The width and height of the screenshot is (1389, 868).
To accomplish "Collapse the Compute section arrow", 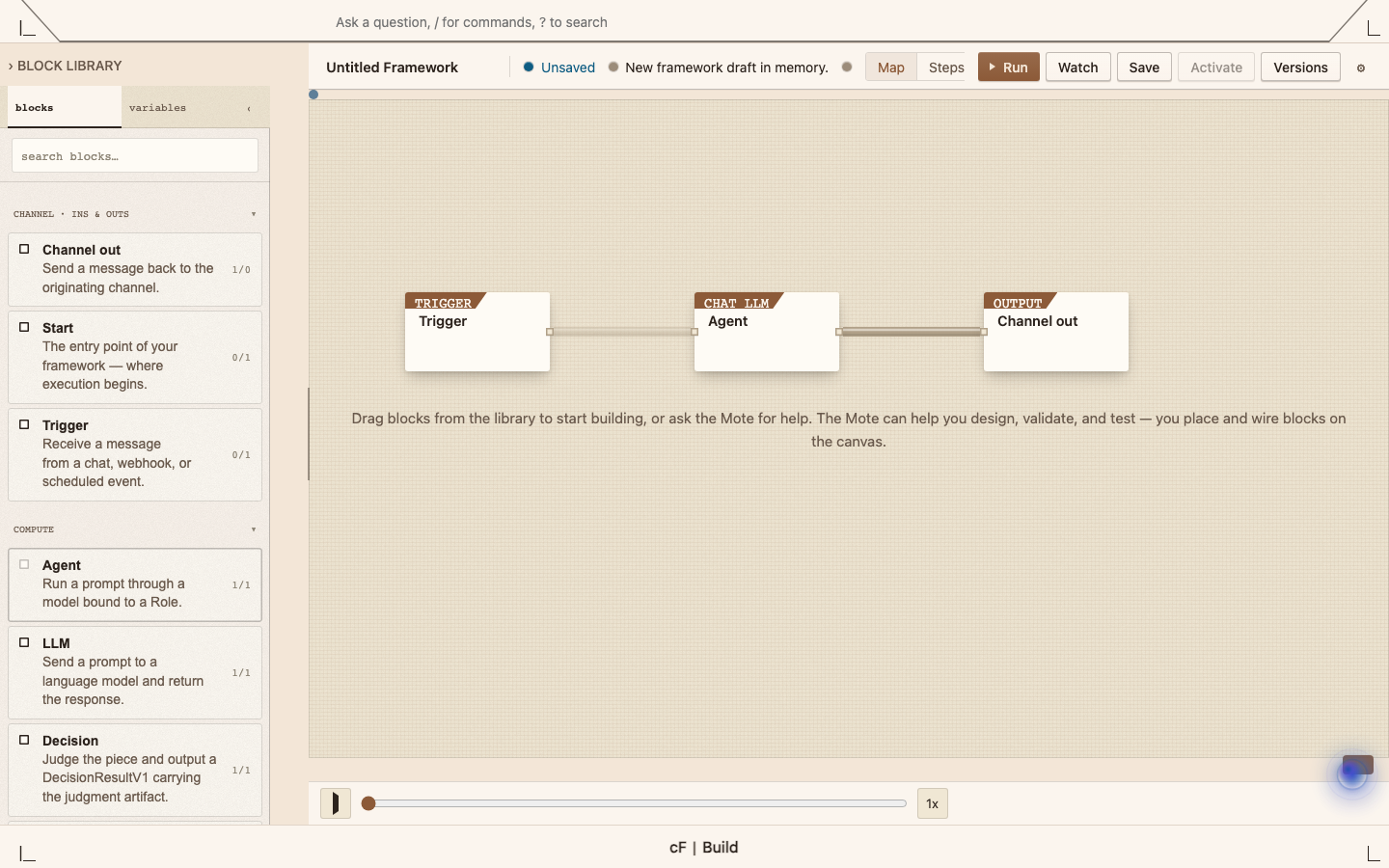I will pos(254,529).
